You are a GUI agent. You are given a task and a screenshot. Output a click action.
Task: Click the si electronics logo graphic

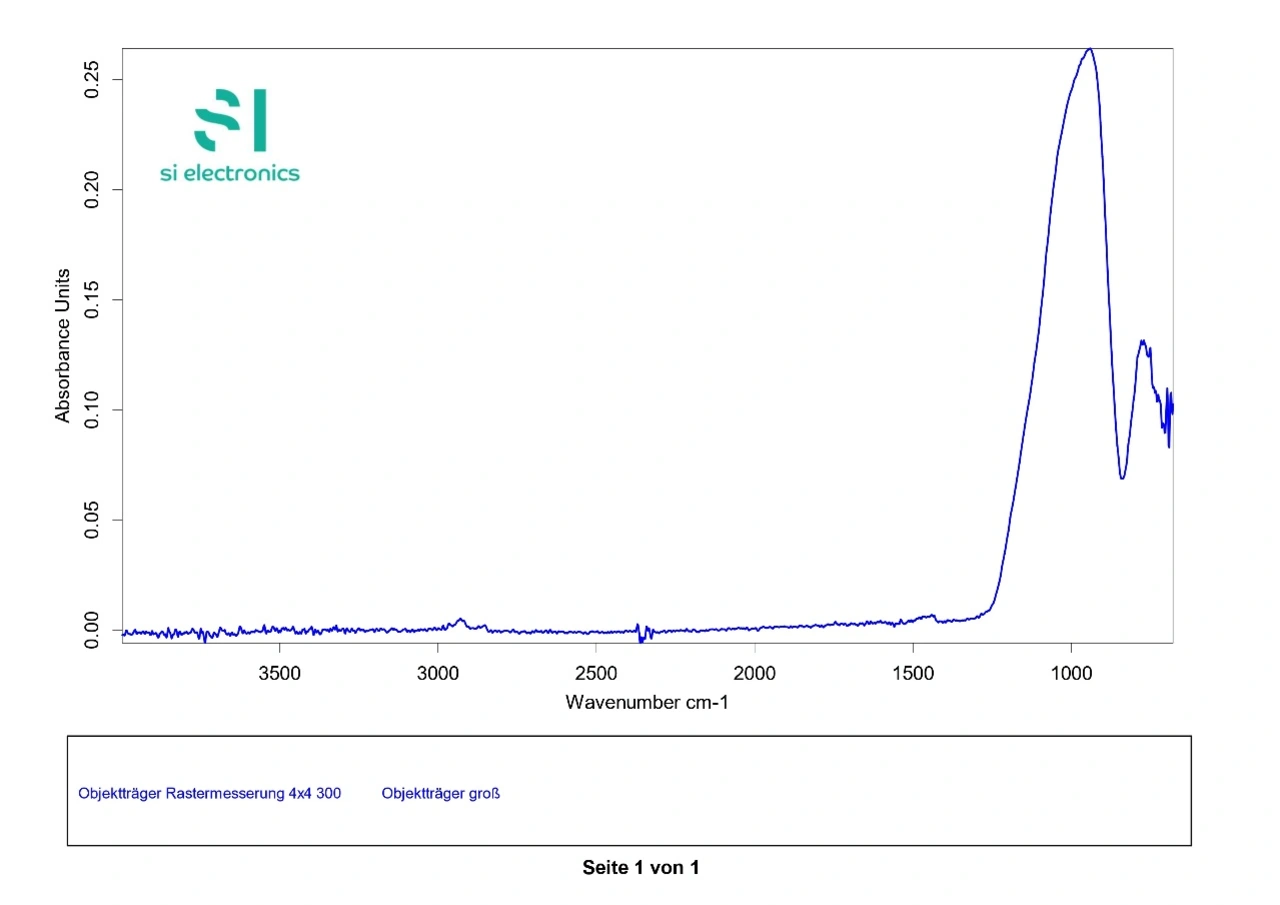230,120
